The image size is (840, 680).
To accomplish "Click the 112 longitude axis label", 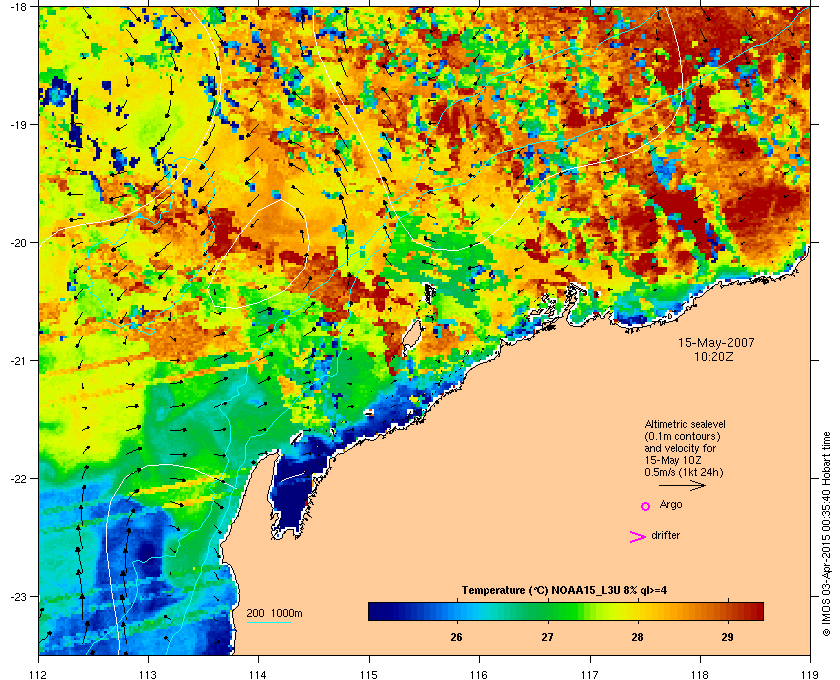I will 39,675.
